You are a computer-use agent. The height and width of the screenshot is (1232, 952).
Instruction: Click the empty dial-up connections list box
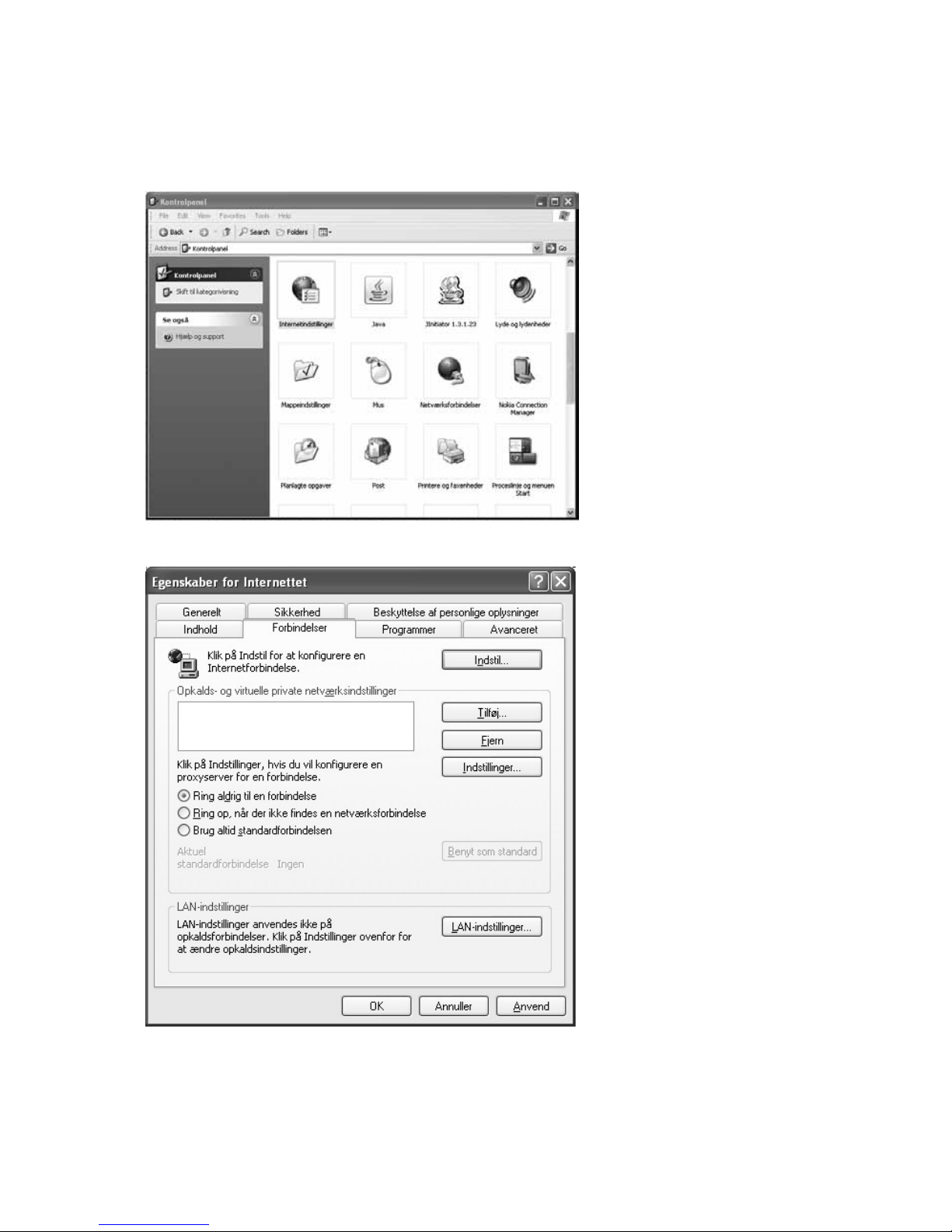coord(296,726)
